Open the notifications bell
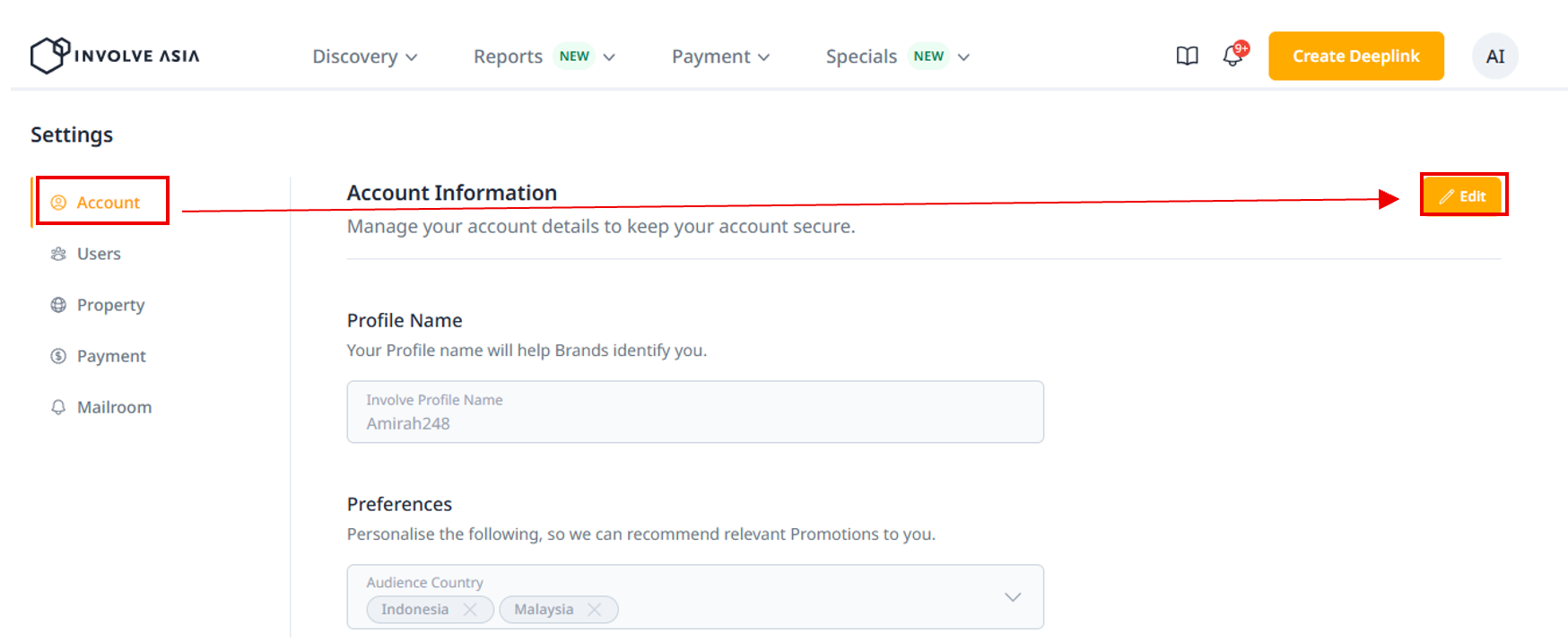 (x=1233, y=56)
